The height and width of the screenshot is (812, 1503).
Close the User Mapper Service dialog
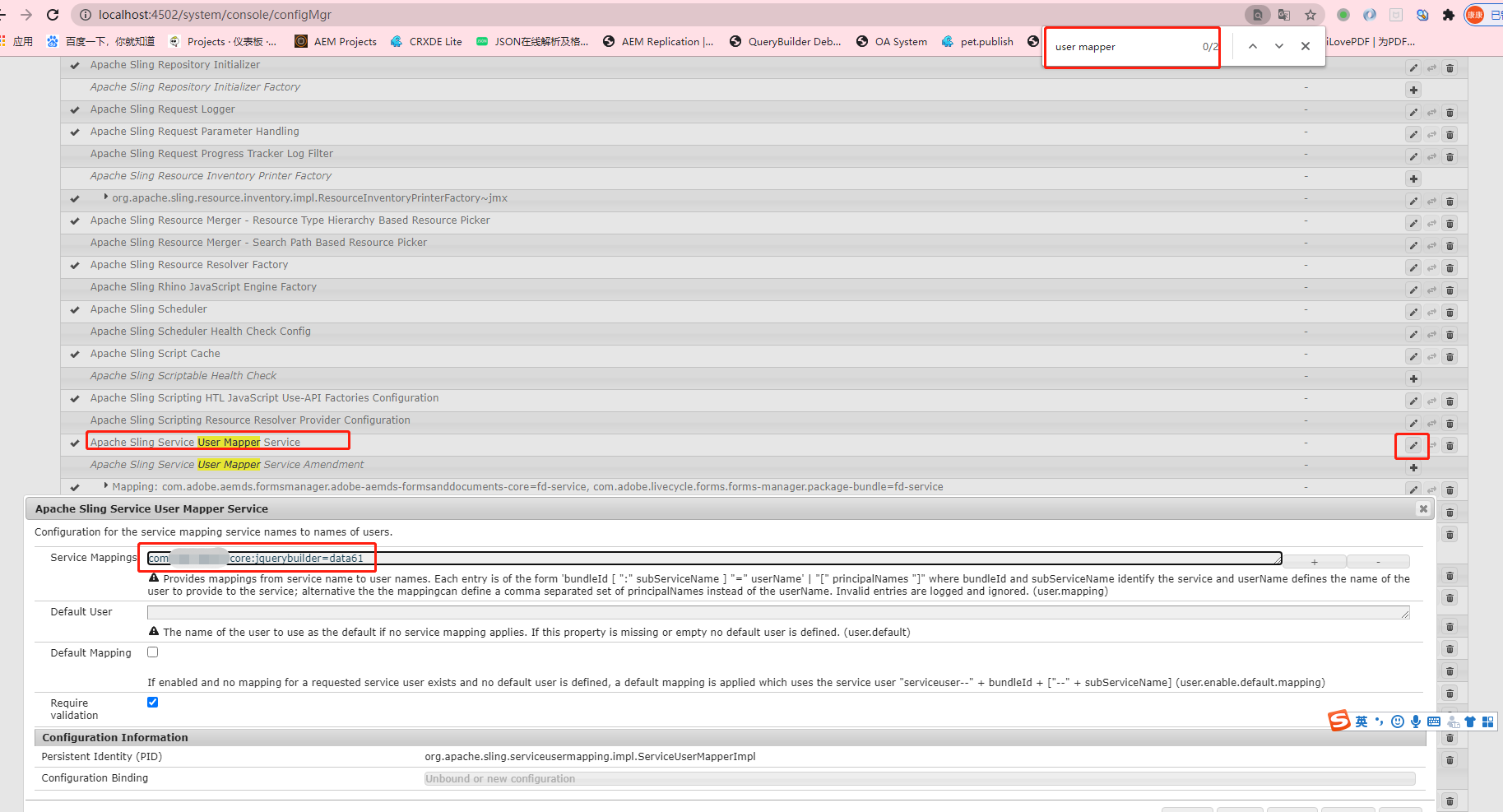(x=1423, y=509)
